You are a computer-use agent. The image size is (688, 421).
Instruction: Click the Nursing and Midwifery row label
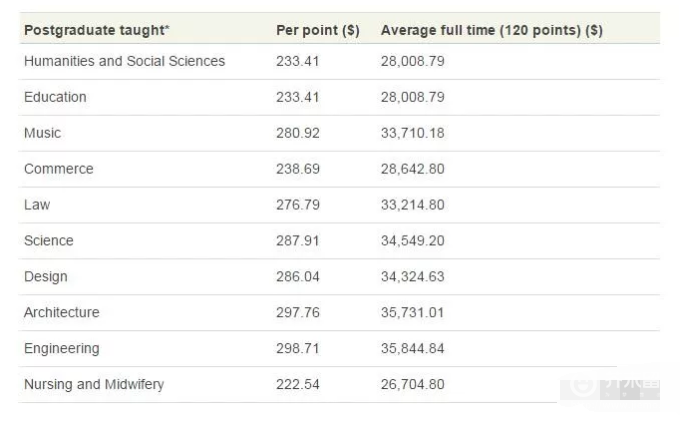pyautogui.click(x=94, y=384)
